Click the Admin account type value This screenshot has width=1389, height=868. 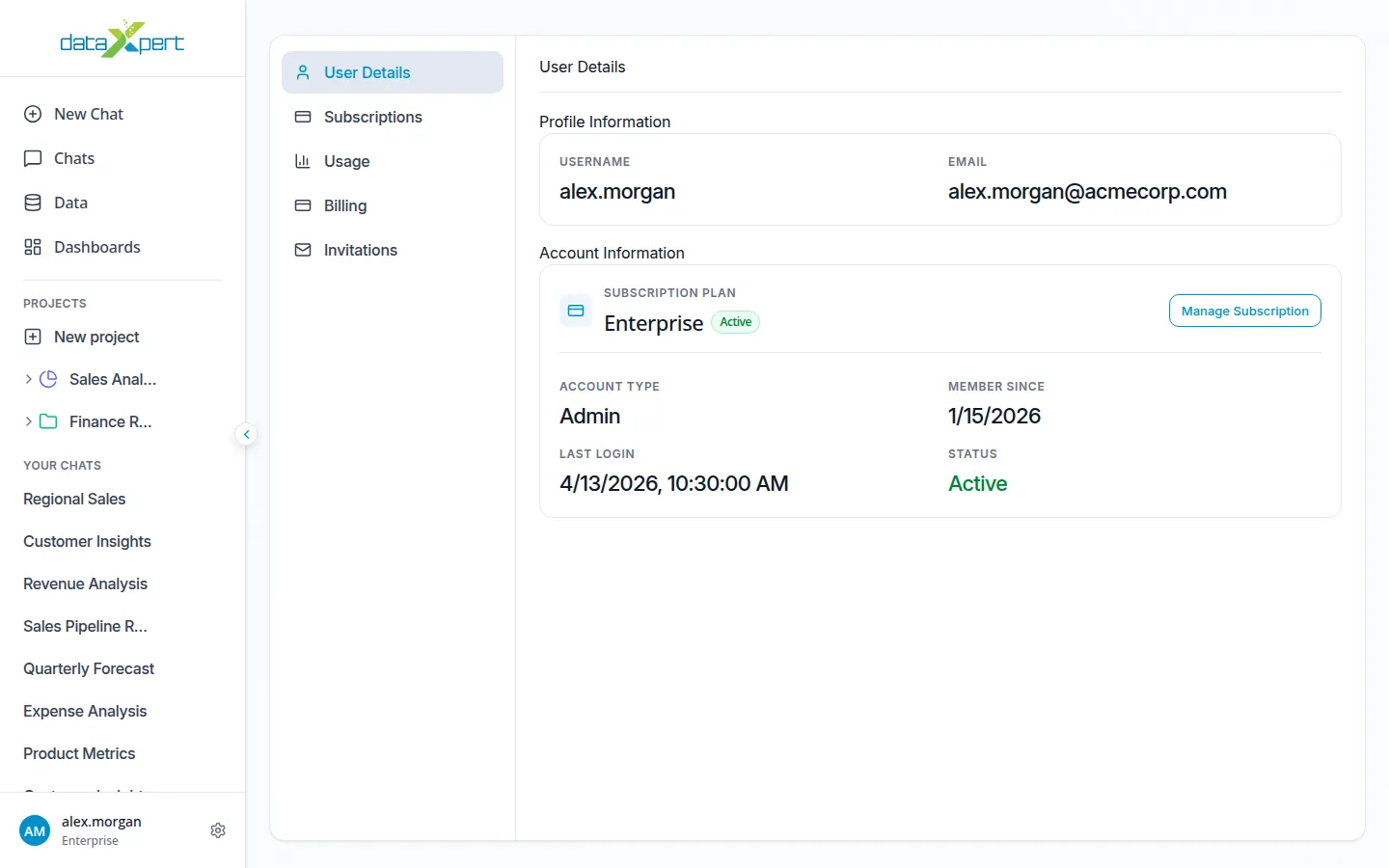click(590, 416)
